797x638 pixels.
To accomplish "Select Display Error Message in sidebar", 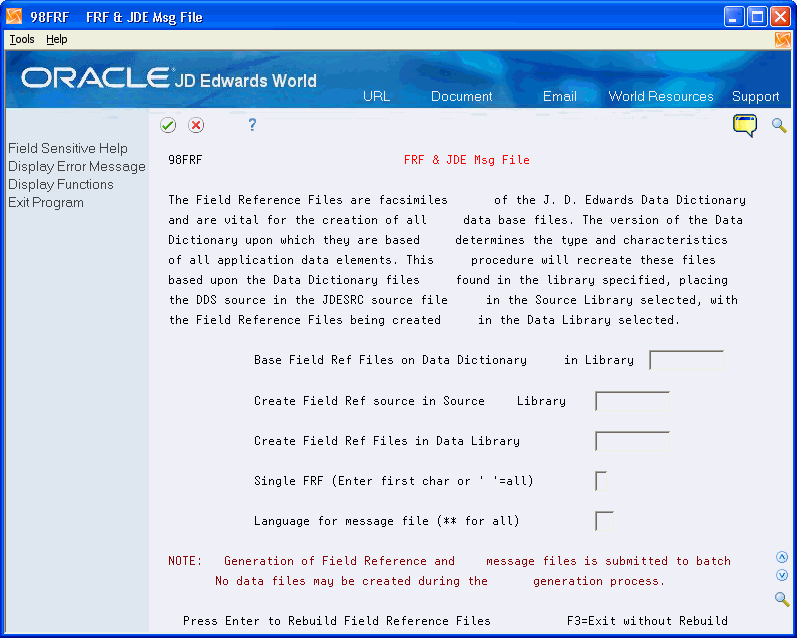I will [x=77, y=167].
